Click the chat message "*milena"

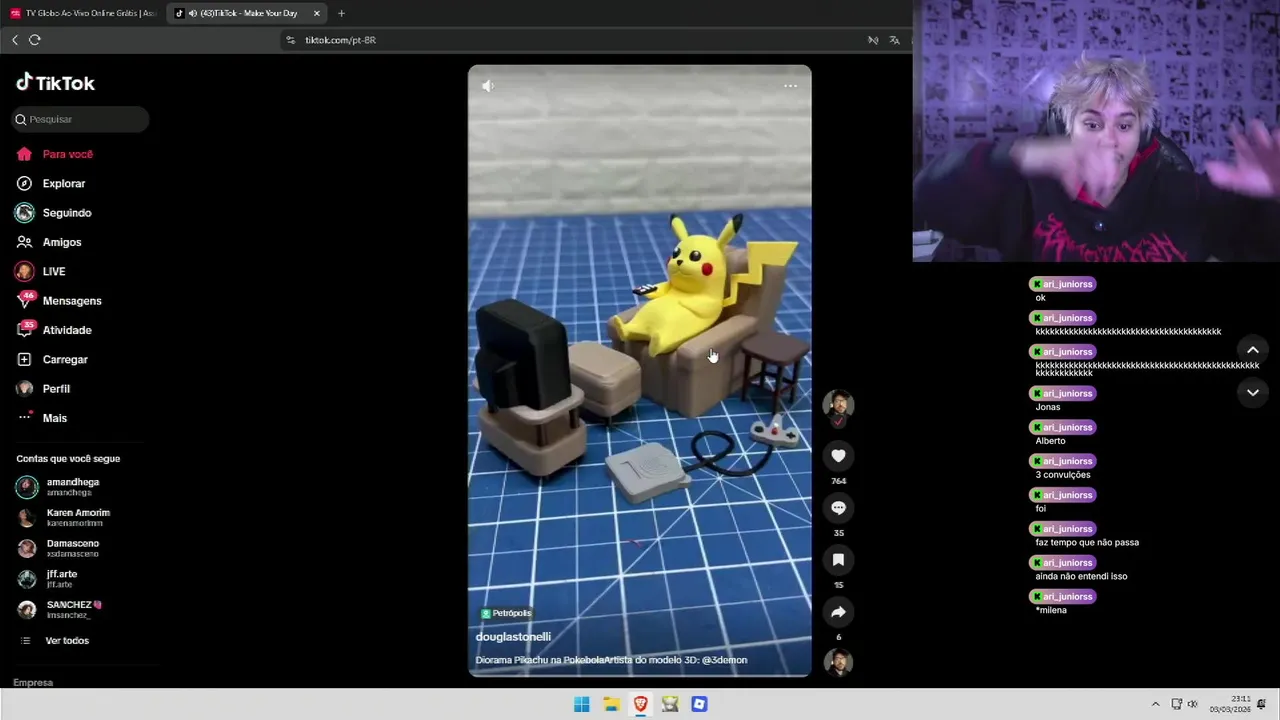(x=1051, y=610)
